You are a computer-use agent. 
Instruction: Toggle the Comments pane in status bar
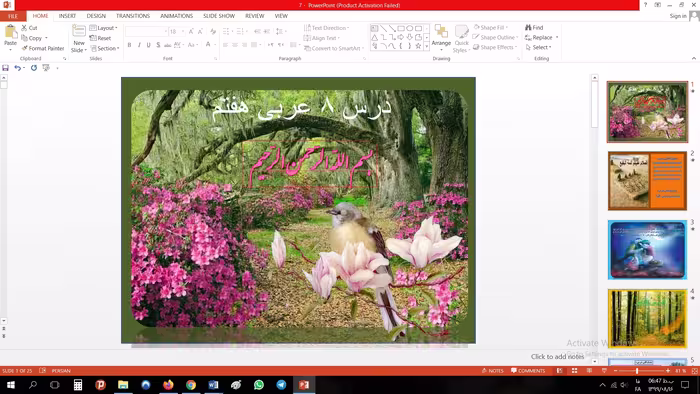tap(528, 371)
